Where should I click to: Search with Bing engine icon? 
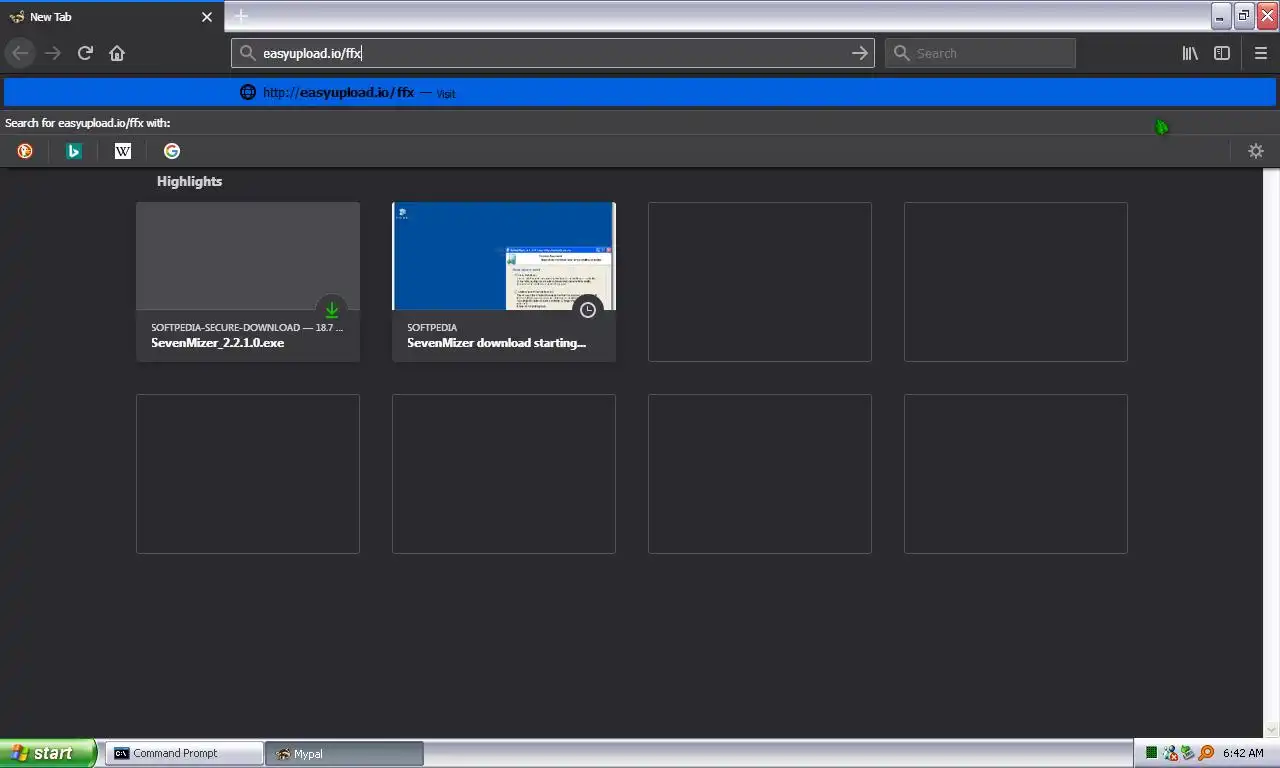click(74, 151)
